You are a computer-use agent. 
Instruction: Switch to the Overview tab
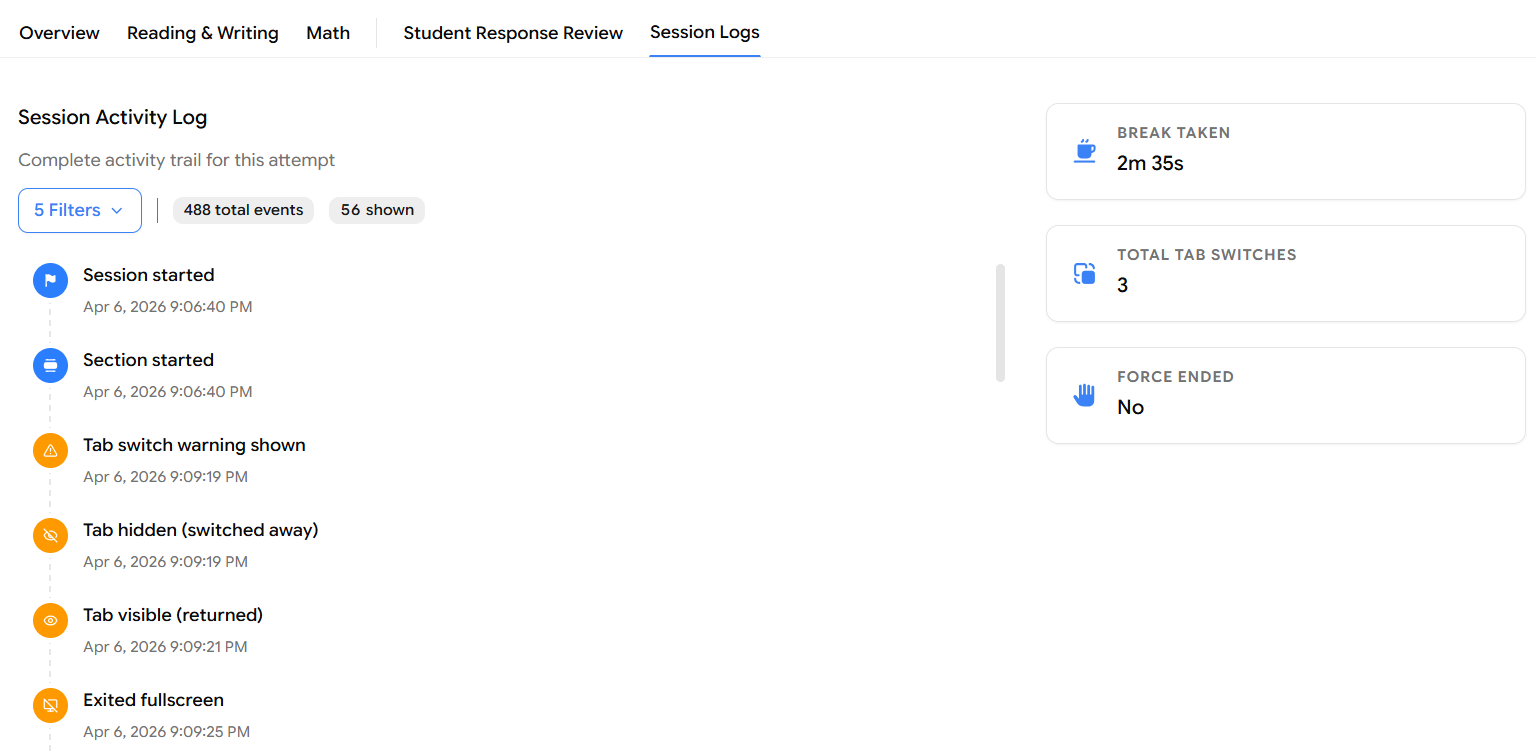(59, 33)
